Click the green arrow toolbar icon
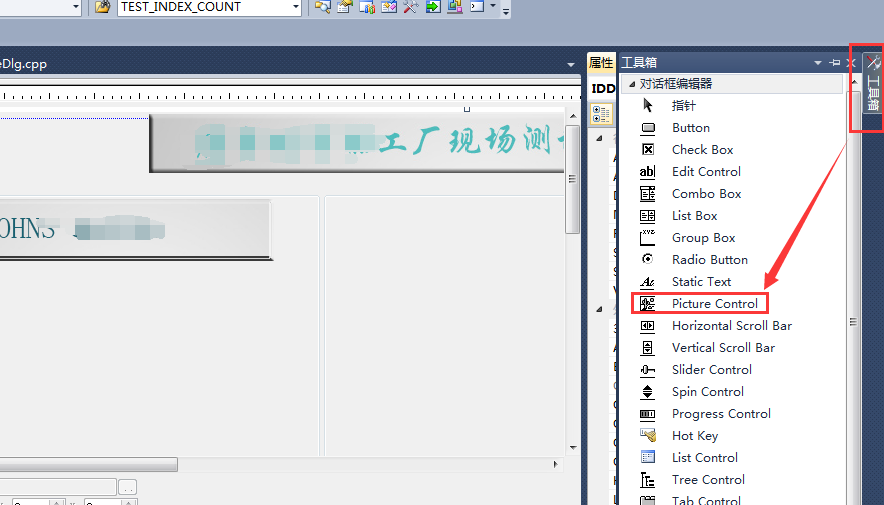884x505 pixels. click(433, 7)
